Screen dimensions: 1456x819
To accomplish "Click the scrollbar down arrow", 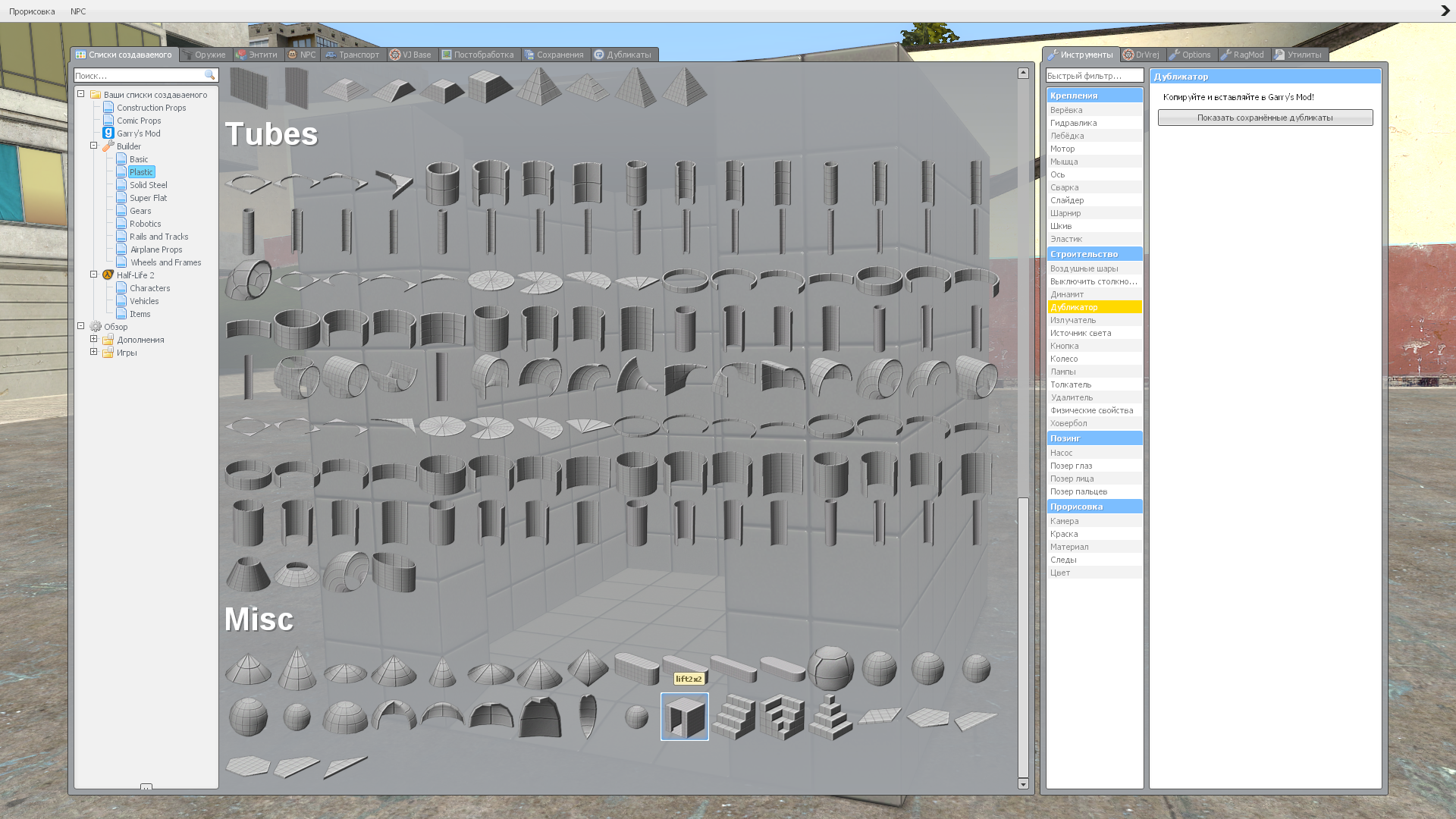I will point(1023,784).
